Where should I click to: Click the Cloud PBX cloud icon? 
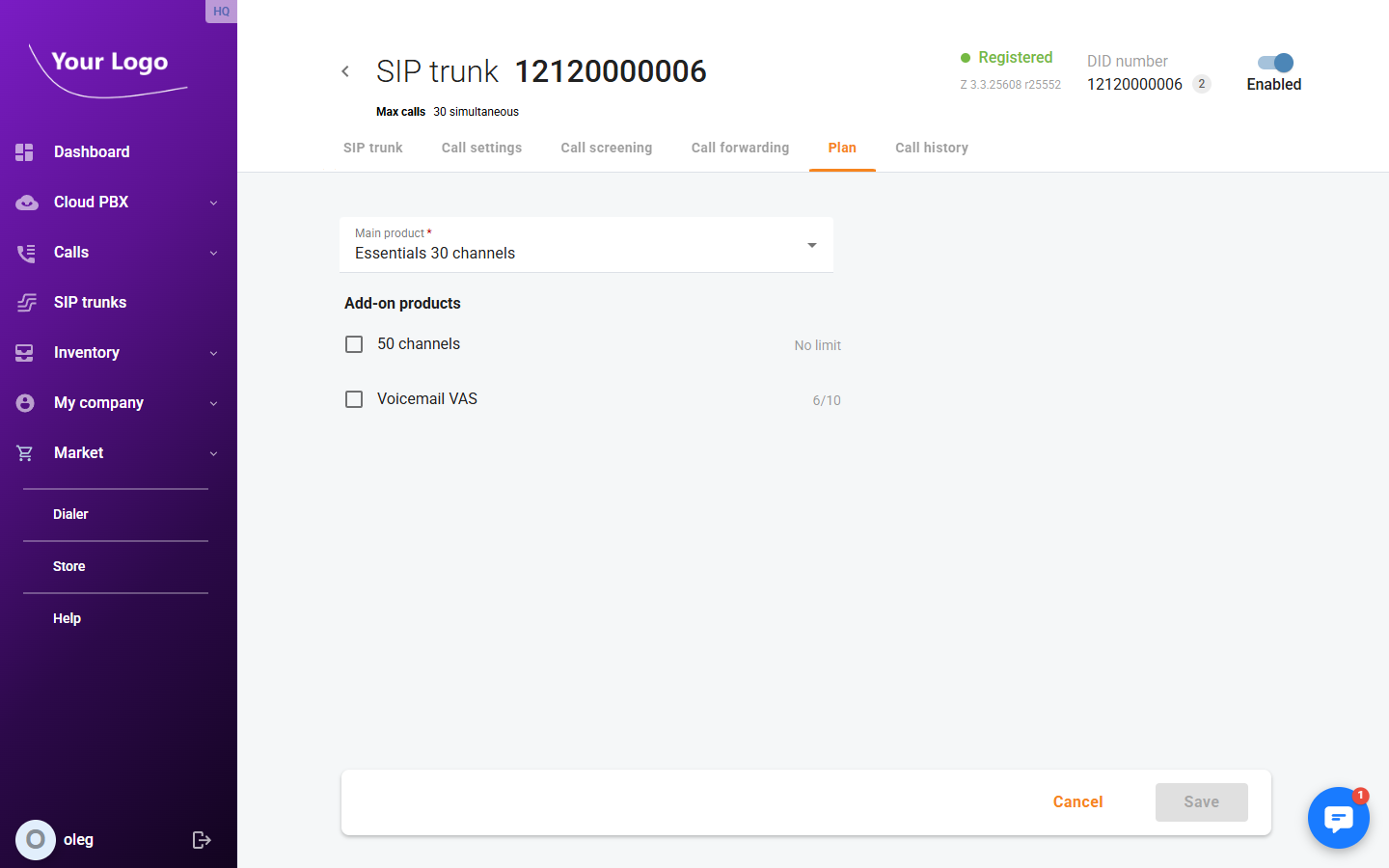point(26,203)
